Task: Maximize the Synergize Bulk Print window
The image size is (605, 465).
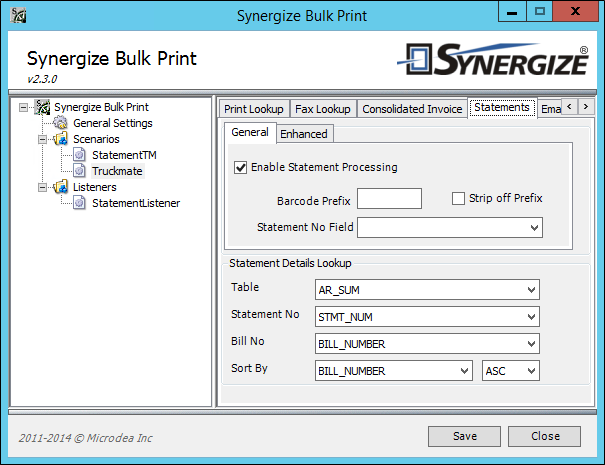Action: click(x=539, y=12)
